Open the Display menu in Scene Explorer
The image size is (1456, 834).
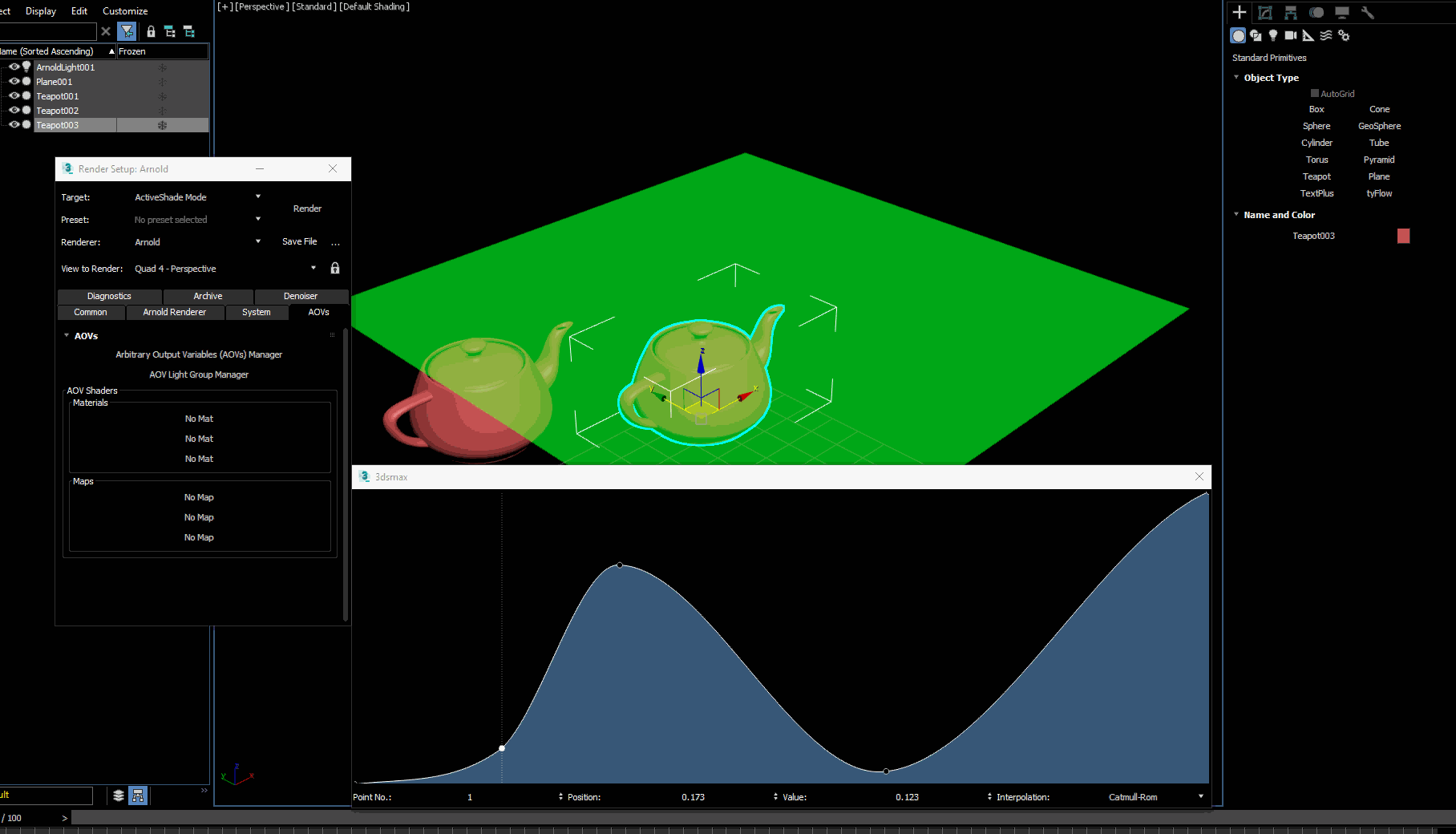[x=41, y=11]
